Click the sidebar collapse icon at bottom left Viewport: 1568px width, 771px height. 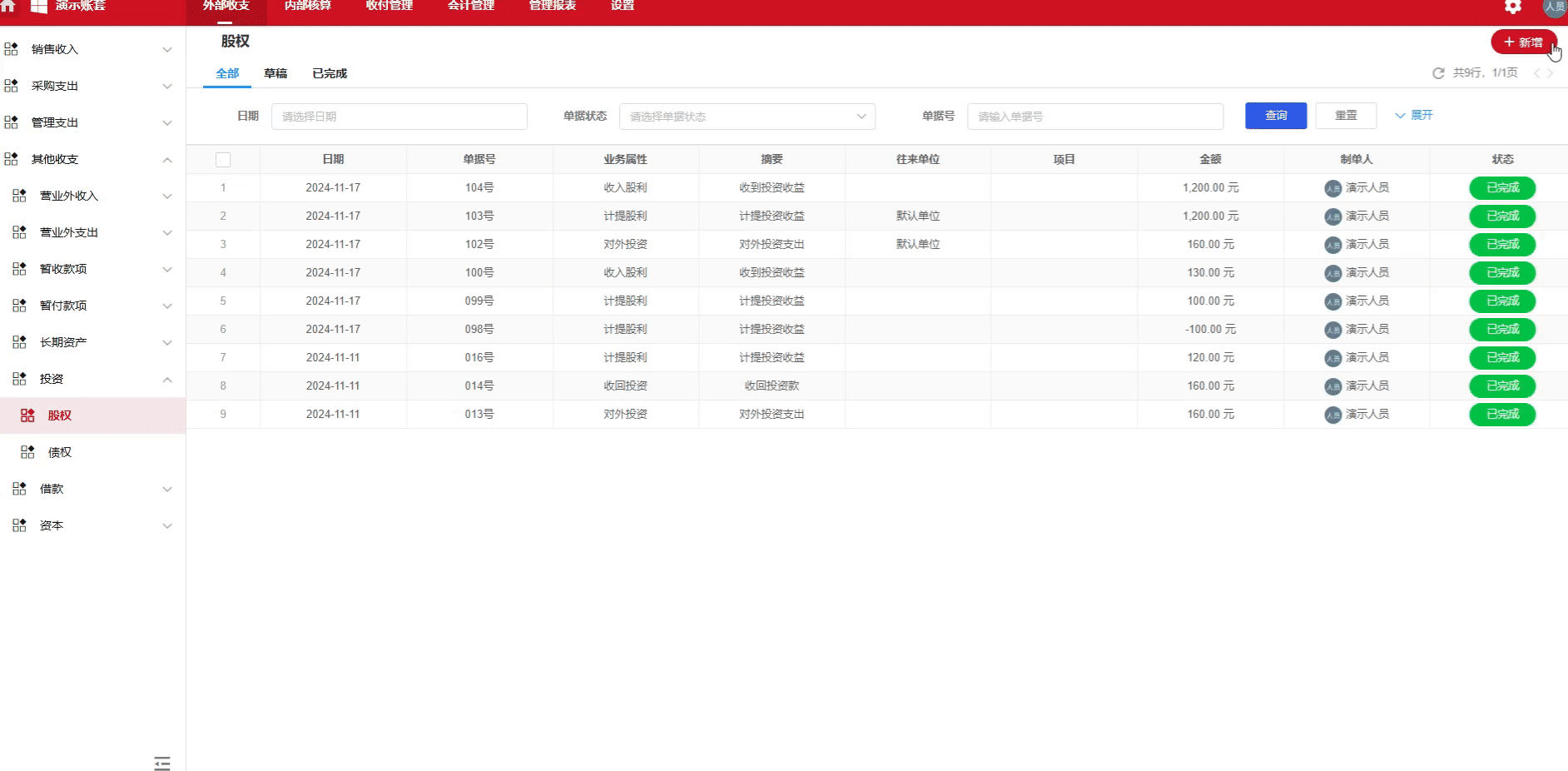(162, 763)
